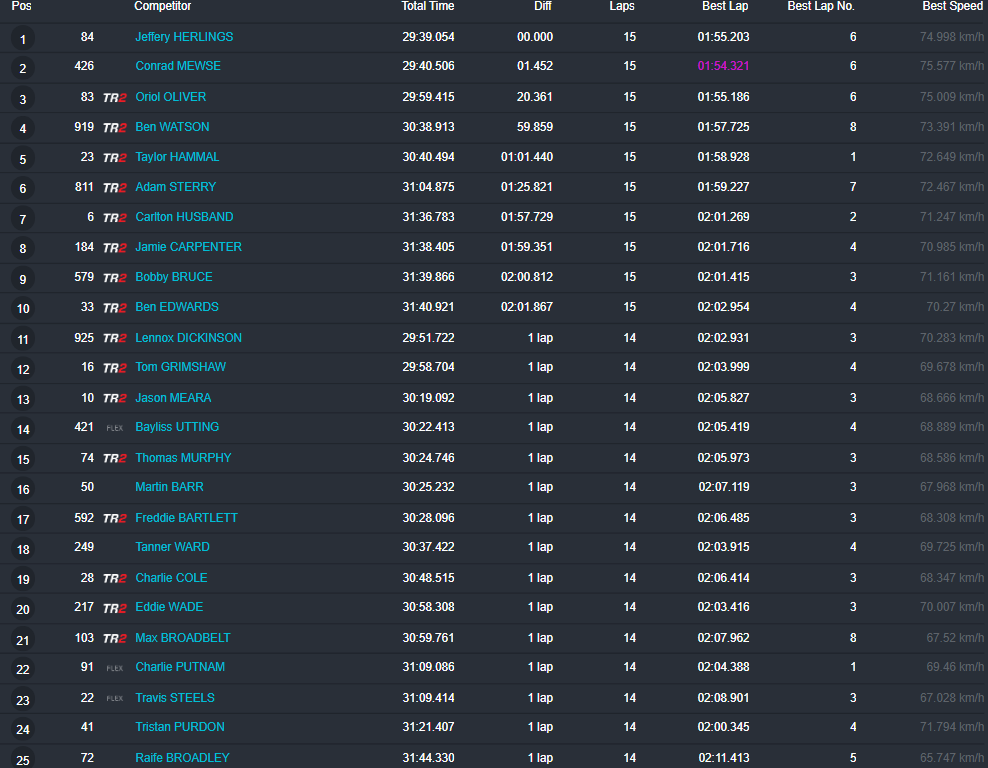
Task: Click the TR2 badge next to Adam STERRY
Action: [115, 187]
